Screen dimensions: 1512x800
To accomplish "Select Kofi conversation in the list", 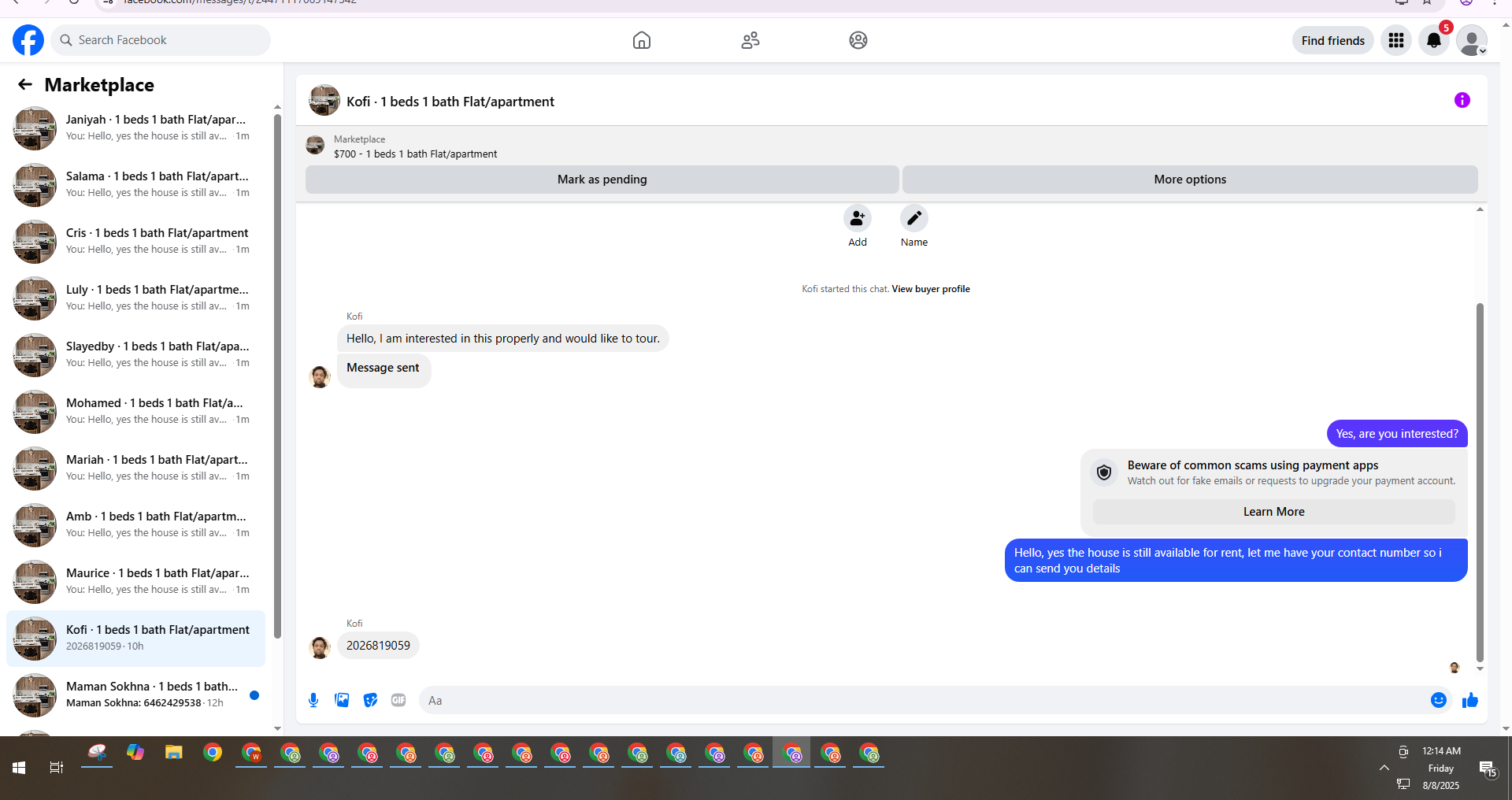I will click(x=136, y=638).
